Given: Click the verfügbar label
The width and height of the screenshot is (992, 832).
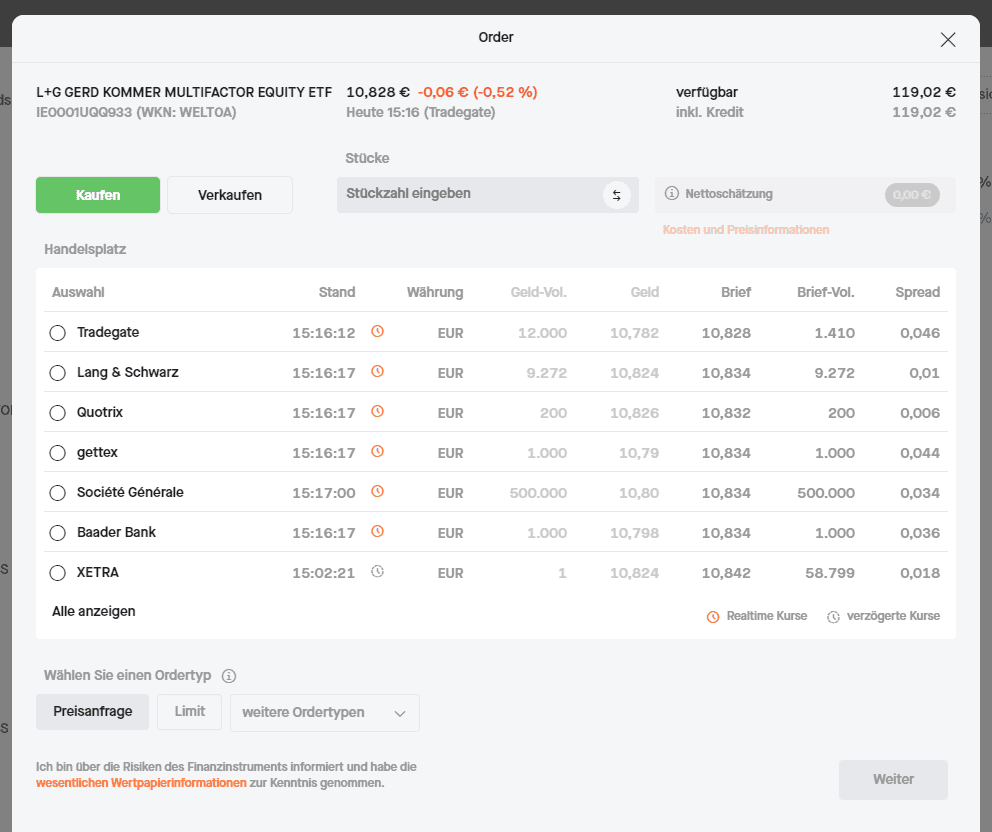Looking at the screenshot, I should point(707,92).
